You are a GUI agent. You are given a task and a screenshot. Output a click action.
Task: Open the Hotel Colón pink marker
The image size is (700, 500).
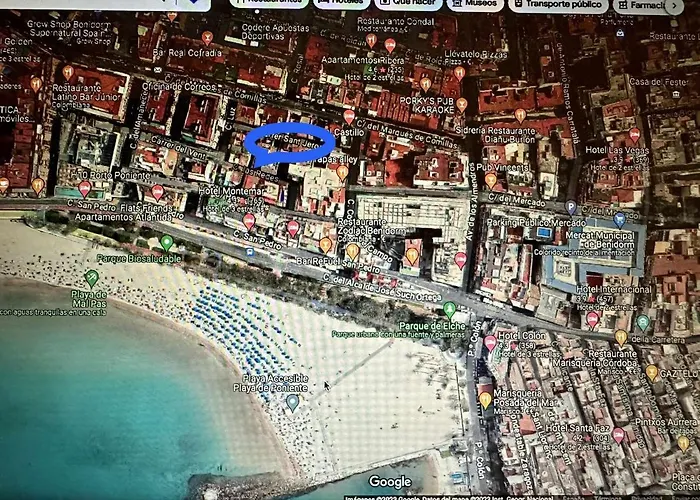490,343
